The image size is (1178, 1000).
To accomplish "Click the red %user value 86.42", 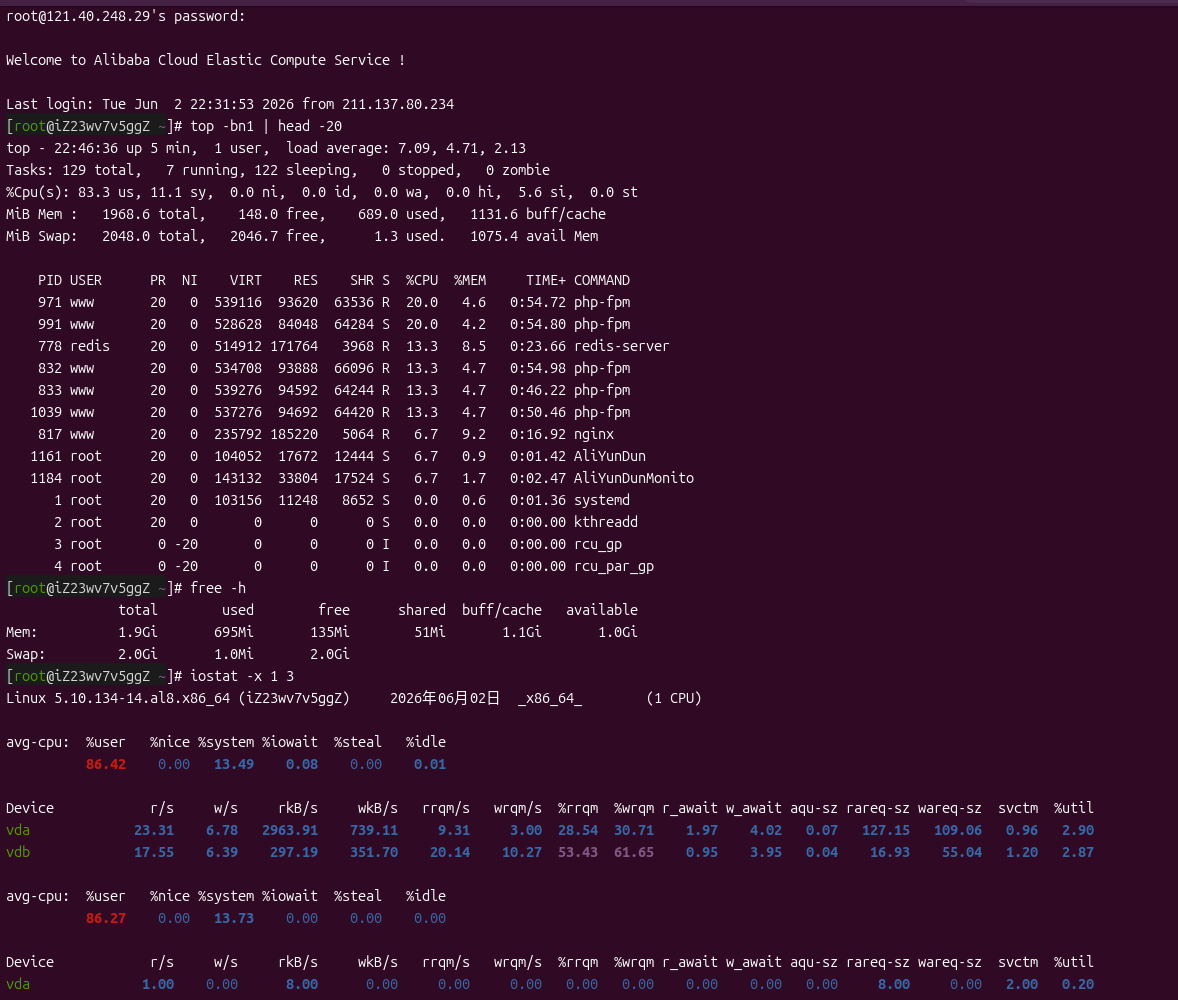I will coord(106,764).
